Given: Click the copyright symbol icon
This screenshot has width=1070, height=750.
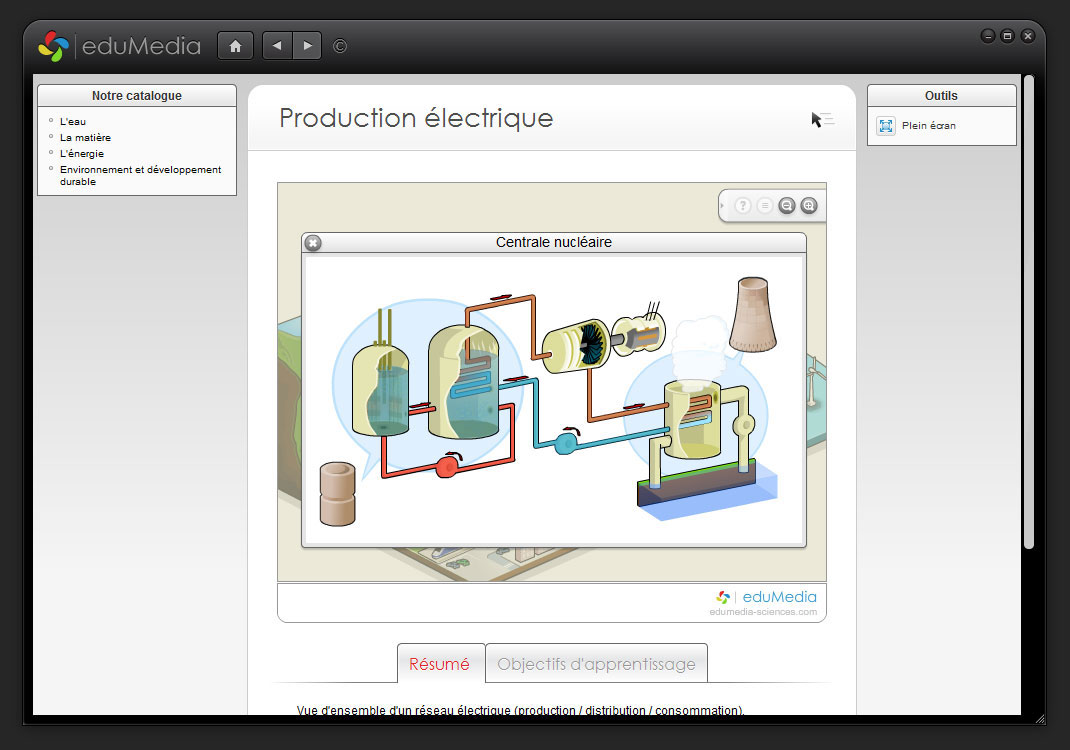Looking at the screenshot, I should click(x=340, y=46).
